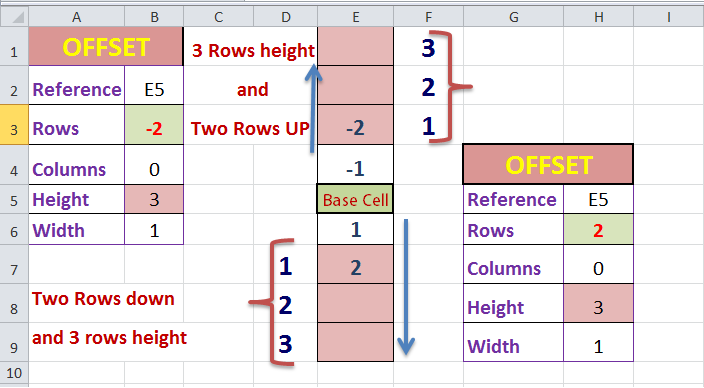Click the green Base Cell in E5
This screenshot has width=704, height=388.
click(x=355, y=199)
